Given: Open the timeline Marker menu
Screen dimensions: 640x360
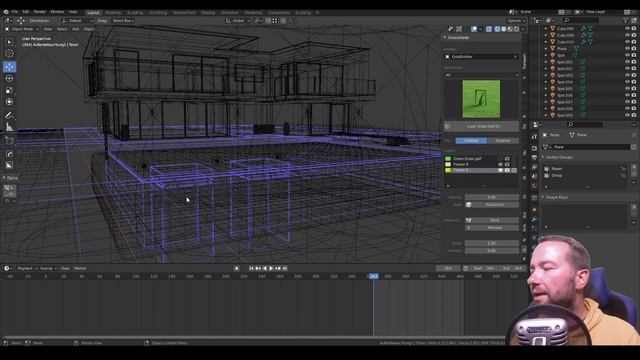Looking at the screenshot, I should 80,268.
